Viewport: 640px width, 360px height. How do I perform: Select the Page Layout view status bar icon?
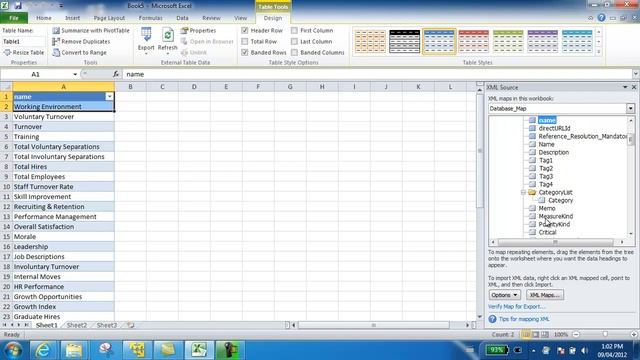click(x=536, y=335)
